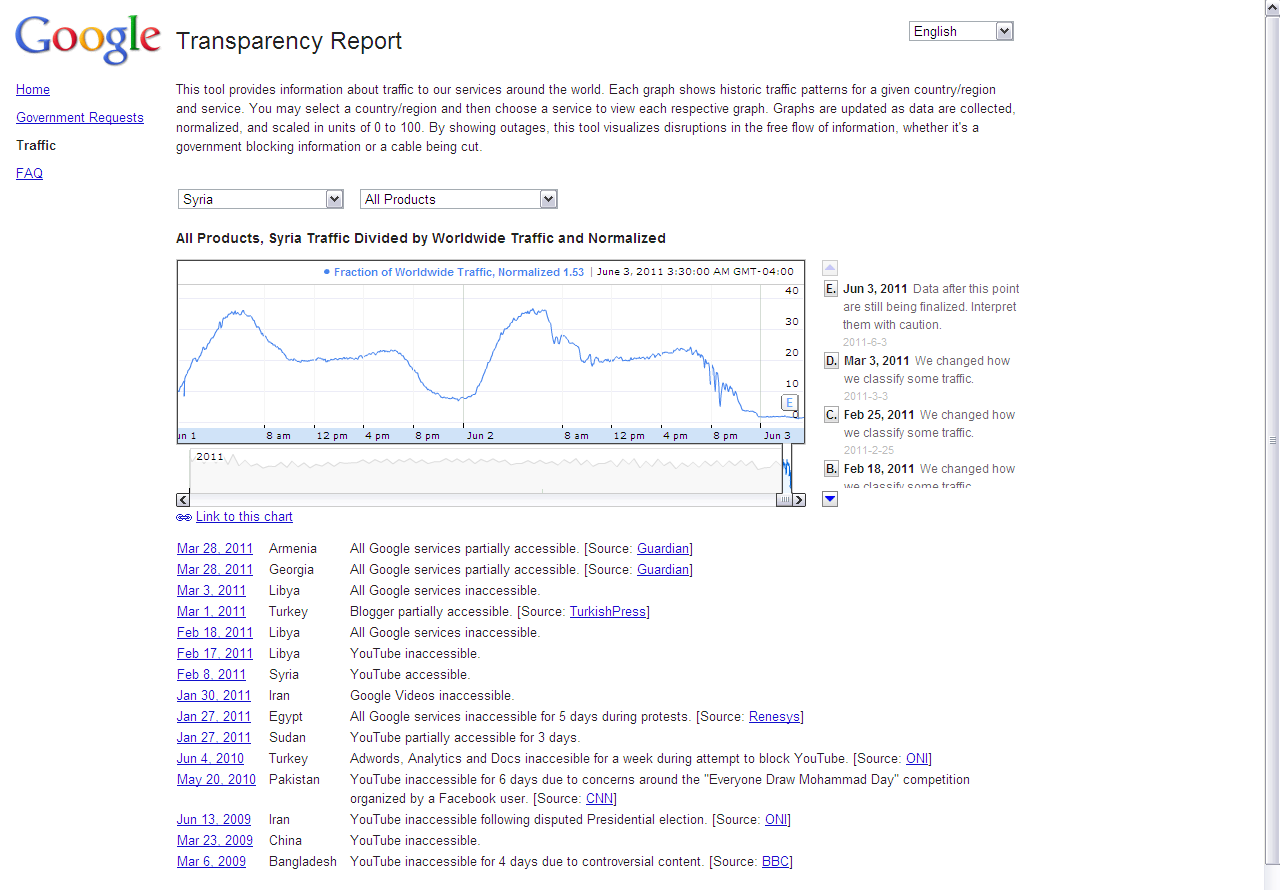Image resolution: width=1280 pixels, height=890 pixels.
Task: Open Feb 8, 2011 Syria entry
Action: point(211,674)
